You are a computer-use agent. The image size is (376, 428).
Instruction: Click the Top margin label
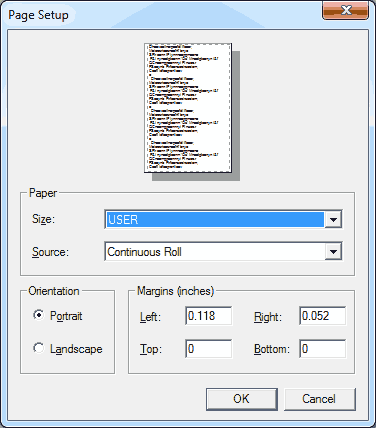point(151,349)
